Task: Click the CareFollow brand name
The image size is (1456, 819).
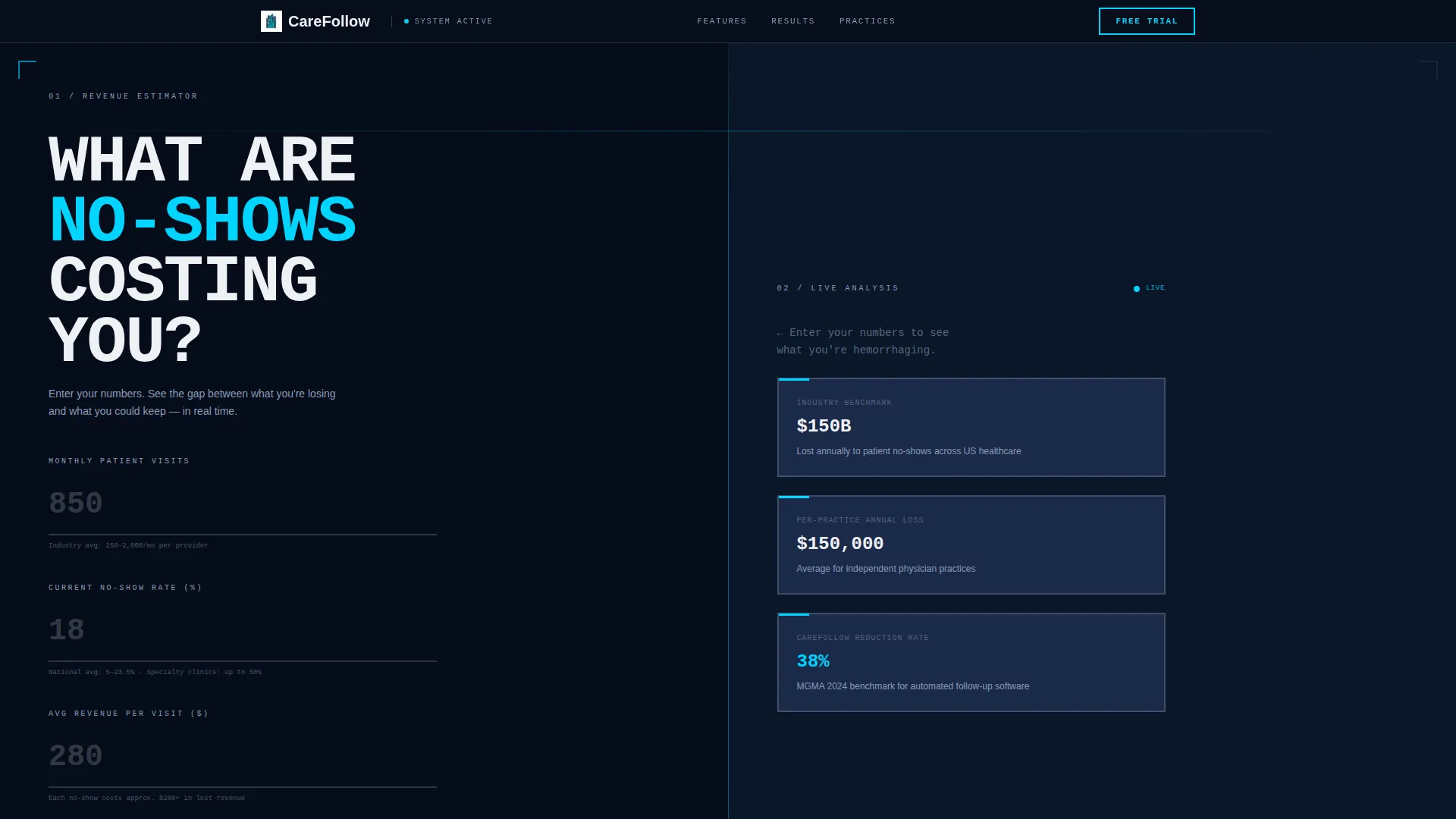Action: [329, 21]
